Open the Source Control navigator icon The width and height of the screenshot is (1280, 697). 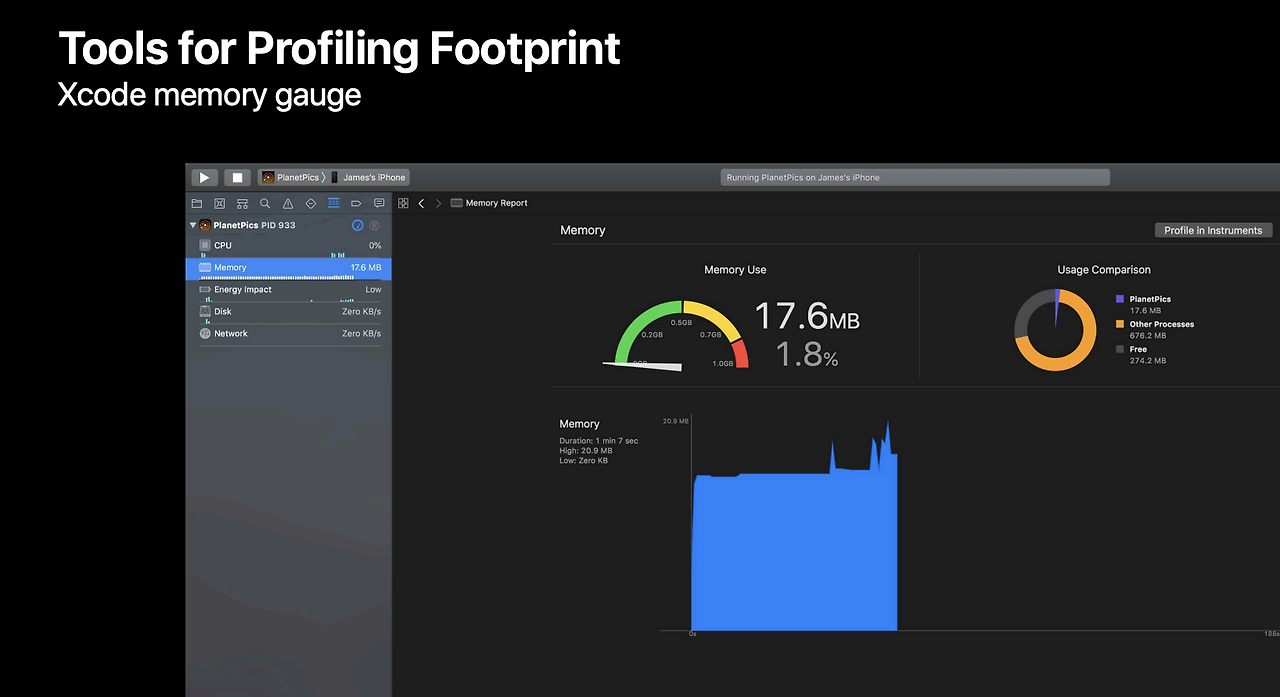220,203
